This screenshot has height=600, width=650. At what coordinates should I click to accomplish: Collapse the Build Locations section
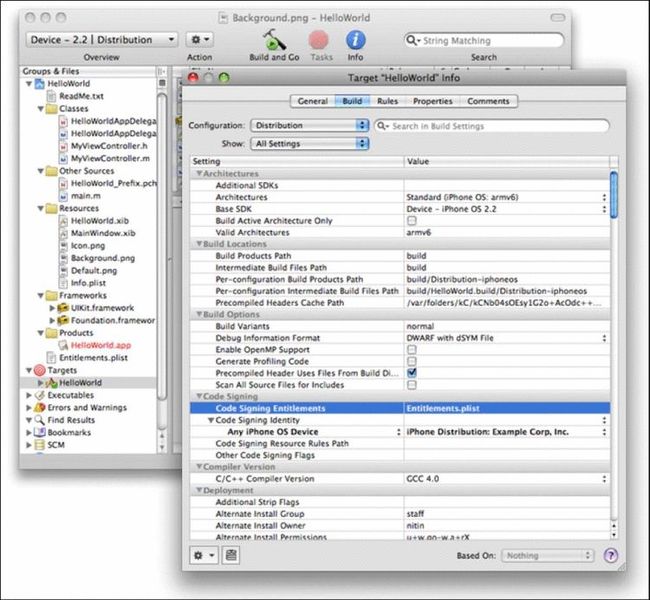pyautogui.click(x=199, y=244)
